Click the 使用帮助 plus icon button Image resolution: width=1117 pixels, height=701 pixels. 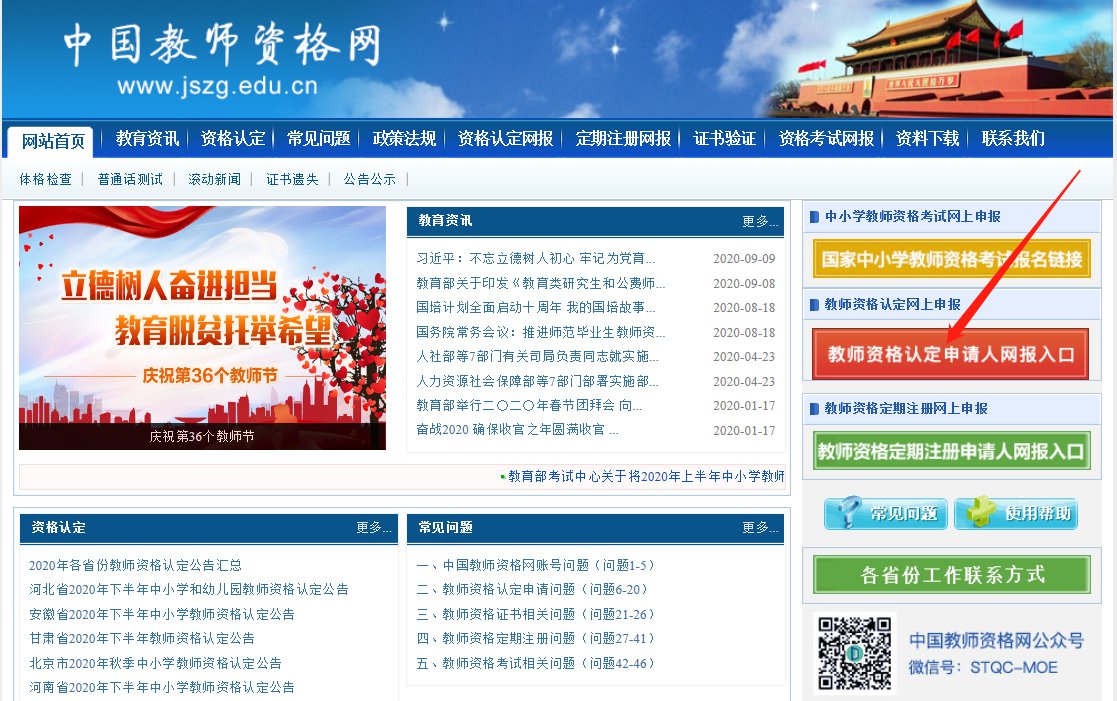click(1015, 514)
